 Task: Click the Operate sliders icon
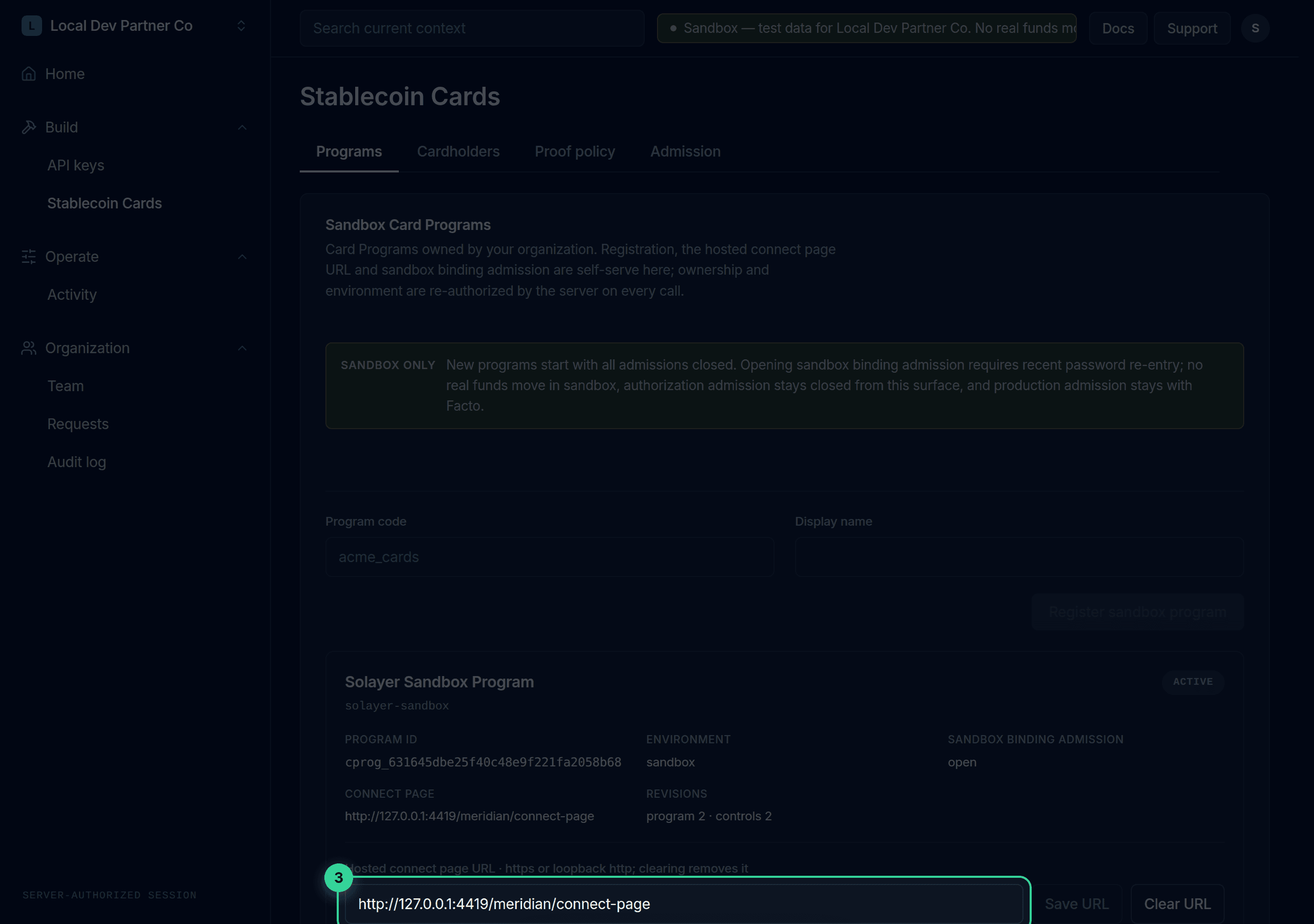coord(29,257)
